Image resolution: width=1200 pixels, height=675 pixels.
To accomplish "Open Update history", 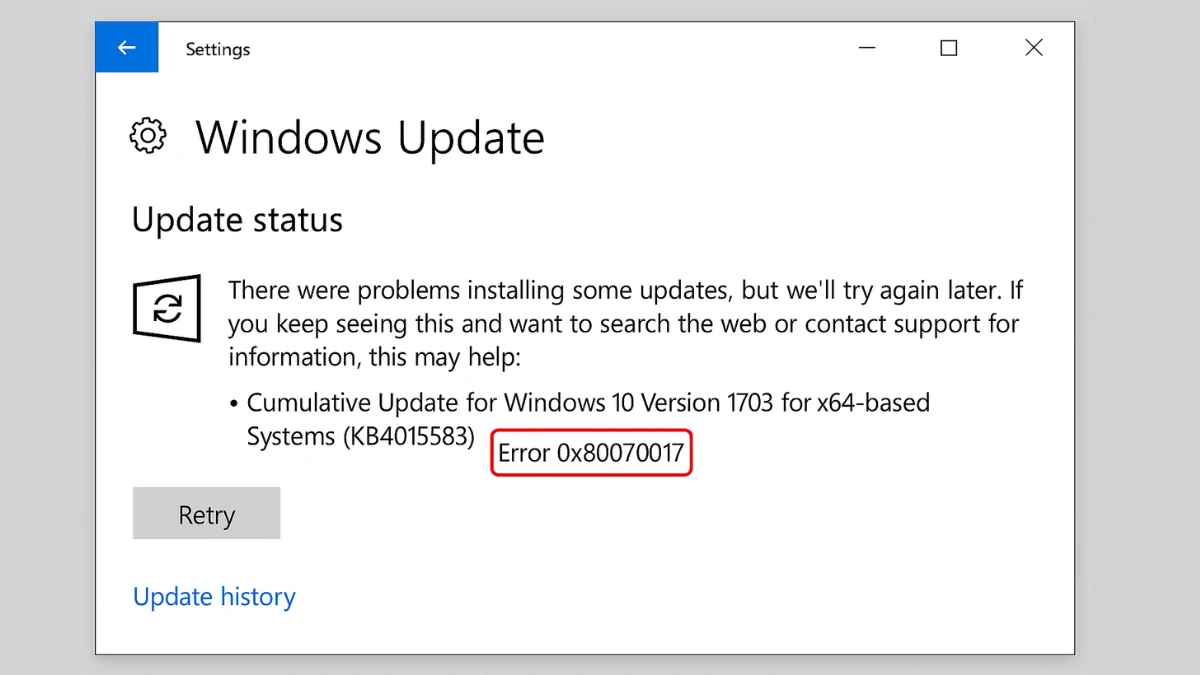I will [x=213, y=596].
